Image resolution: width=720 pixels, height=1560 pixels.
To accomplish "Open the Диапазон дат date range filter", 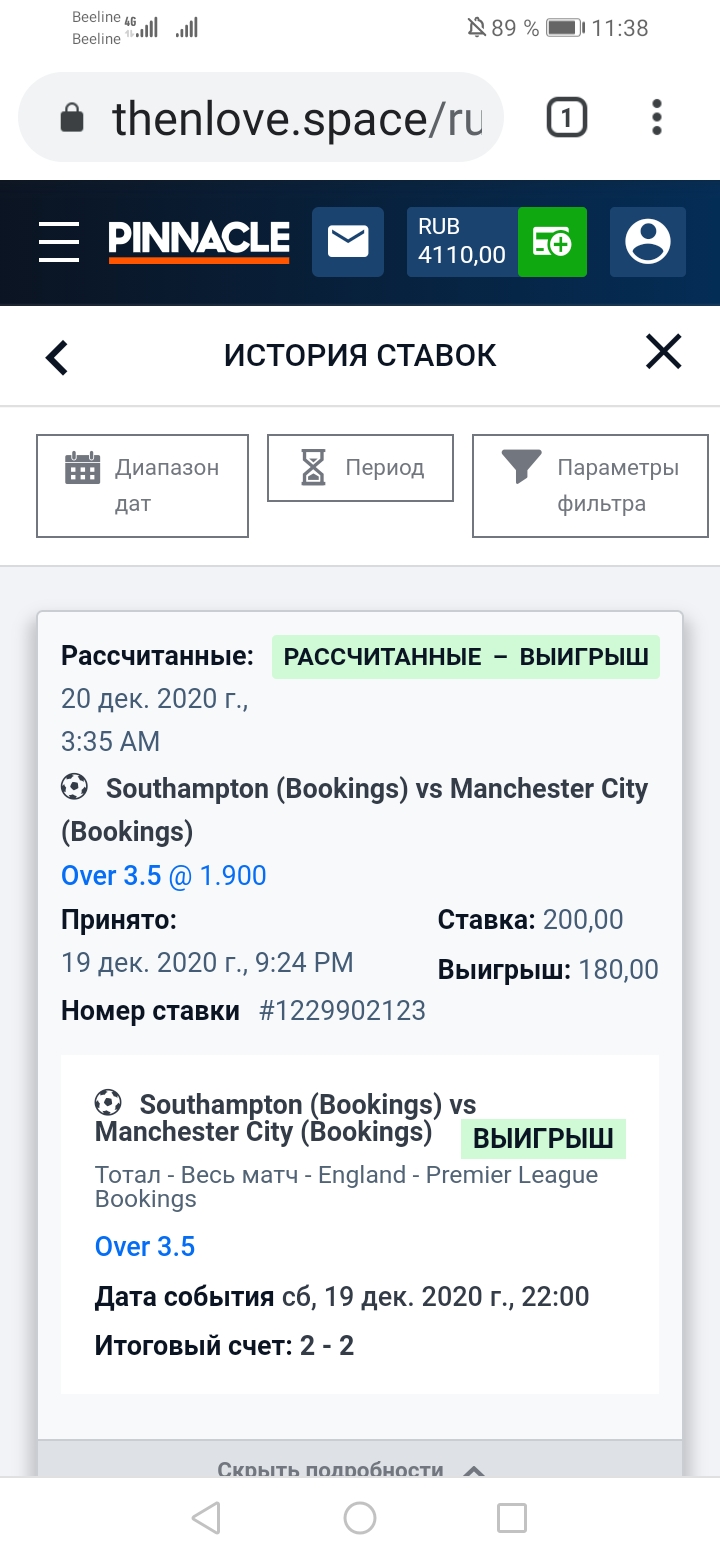I will [142, 486].
